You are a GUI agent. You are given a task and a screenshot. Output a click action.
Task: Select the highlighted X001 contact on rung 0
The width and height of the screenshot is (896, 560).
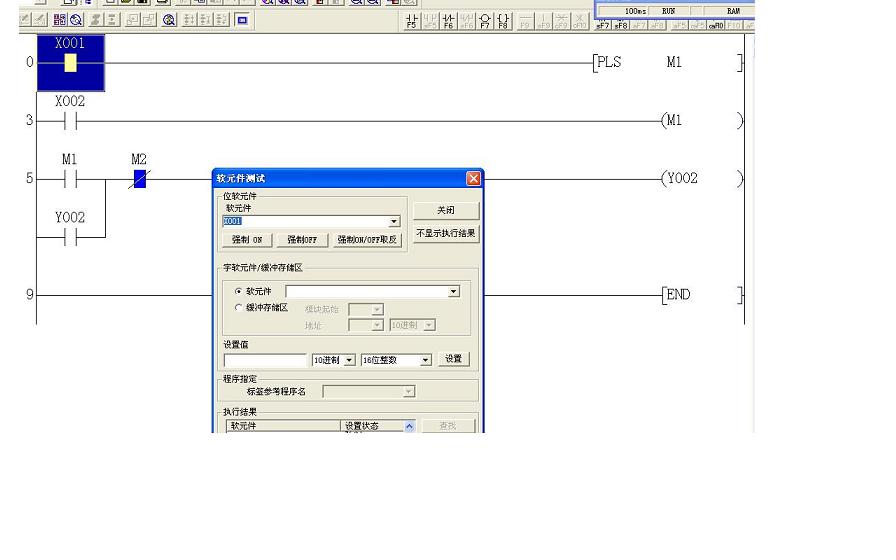click(70, 63)
